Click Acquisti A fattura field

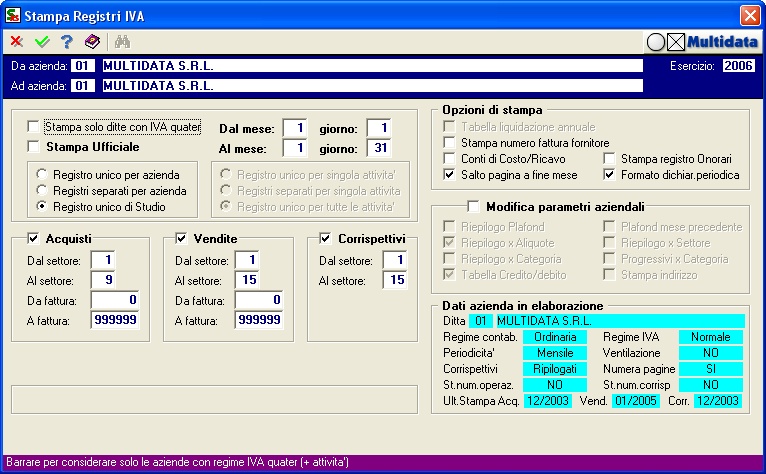pyautogui.click(x=115, y=320)
